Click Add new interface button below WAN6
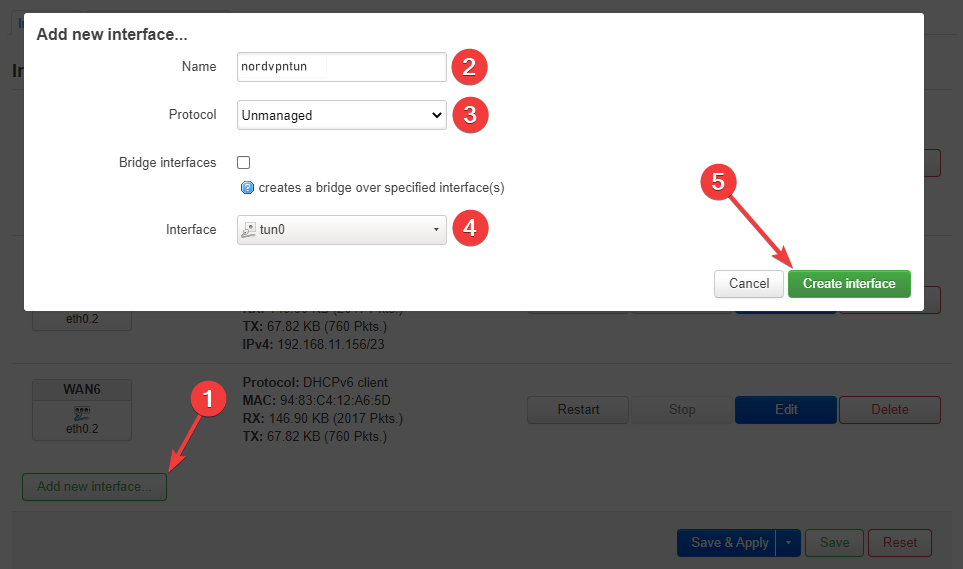The image size is (963, 569). [x=94, y=487]
